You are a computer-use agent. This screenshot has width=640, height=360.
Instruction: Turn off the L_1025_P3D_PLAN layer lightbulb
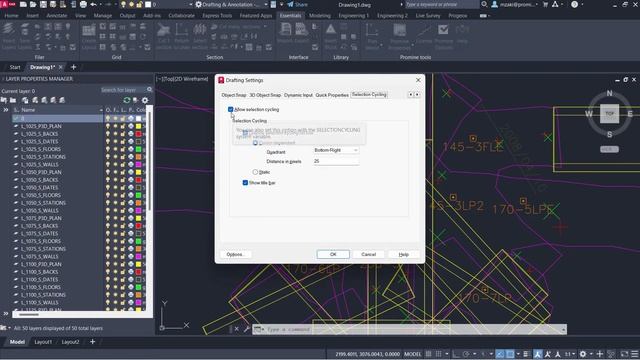[108, 126]
